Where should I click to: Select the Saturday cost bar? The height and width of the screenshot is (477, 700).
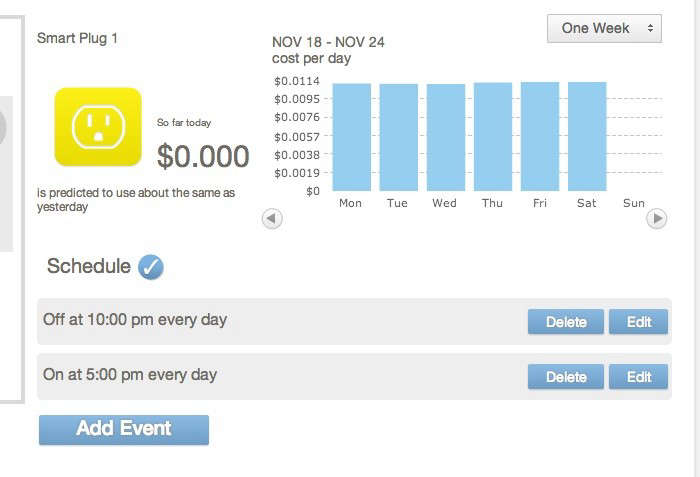coord(587,137)
